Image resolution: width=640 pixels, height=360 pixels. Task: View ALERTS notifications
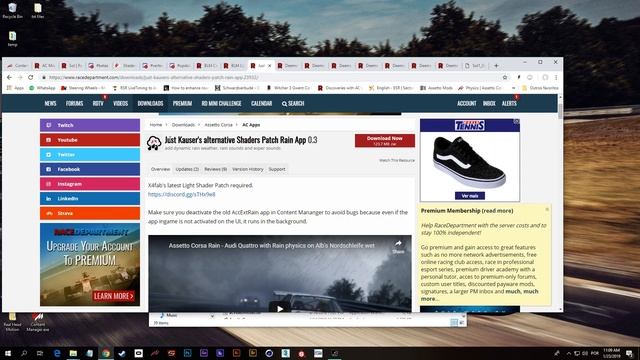click(x=509, y=103)
